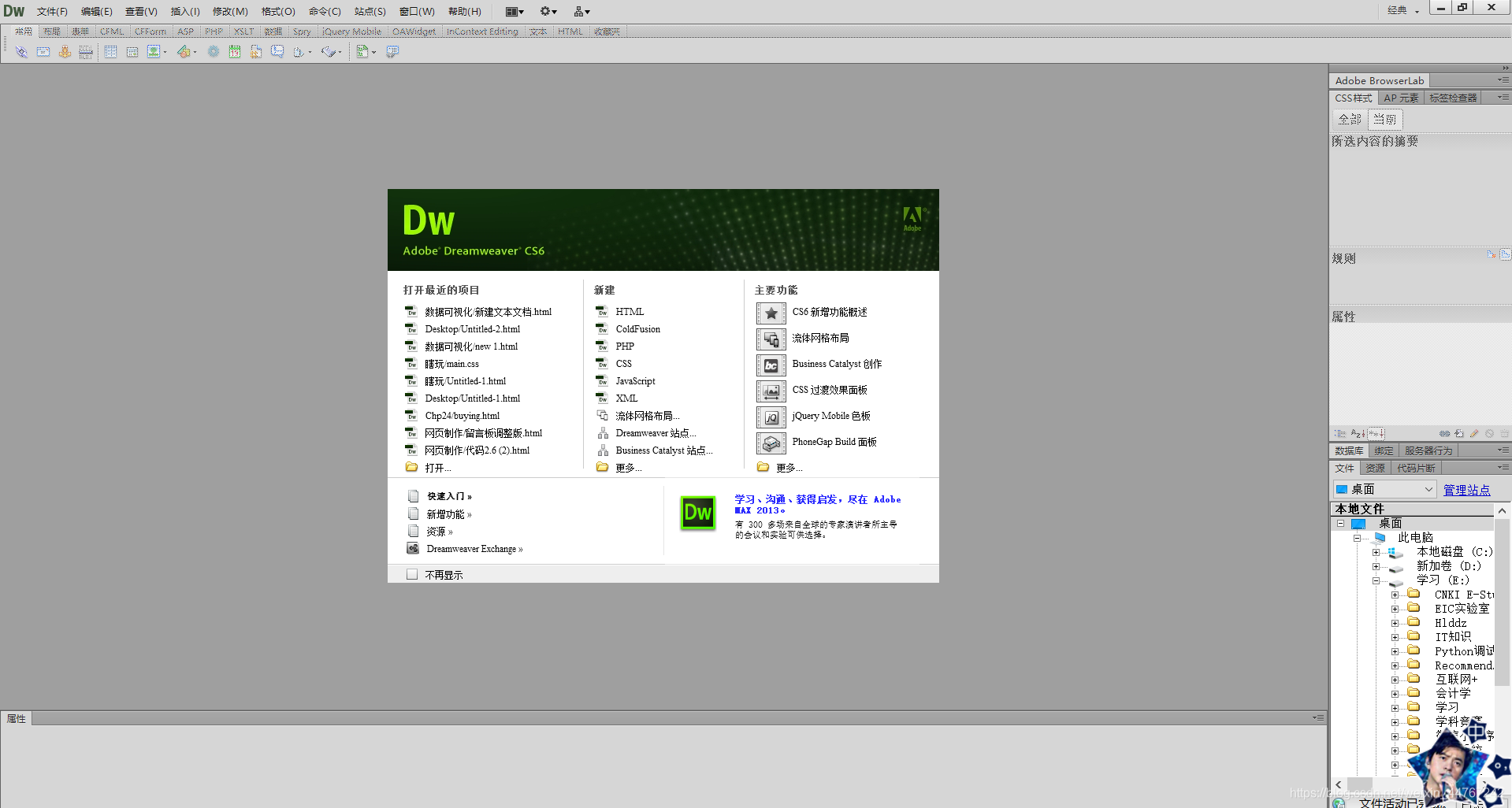Image resolution: width=1512 pixels, height=808 pixels.
Task: Switch to the 资源 tab
Action: click(1375, 468)
